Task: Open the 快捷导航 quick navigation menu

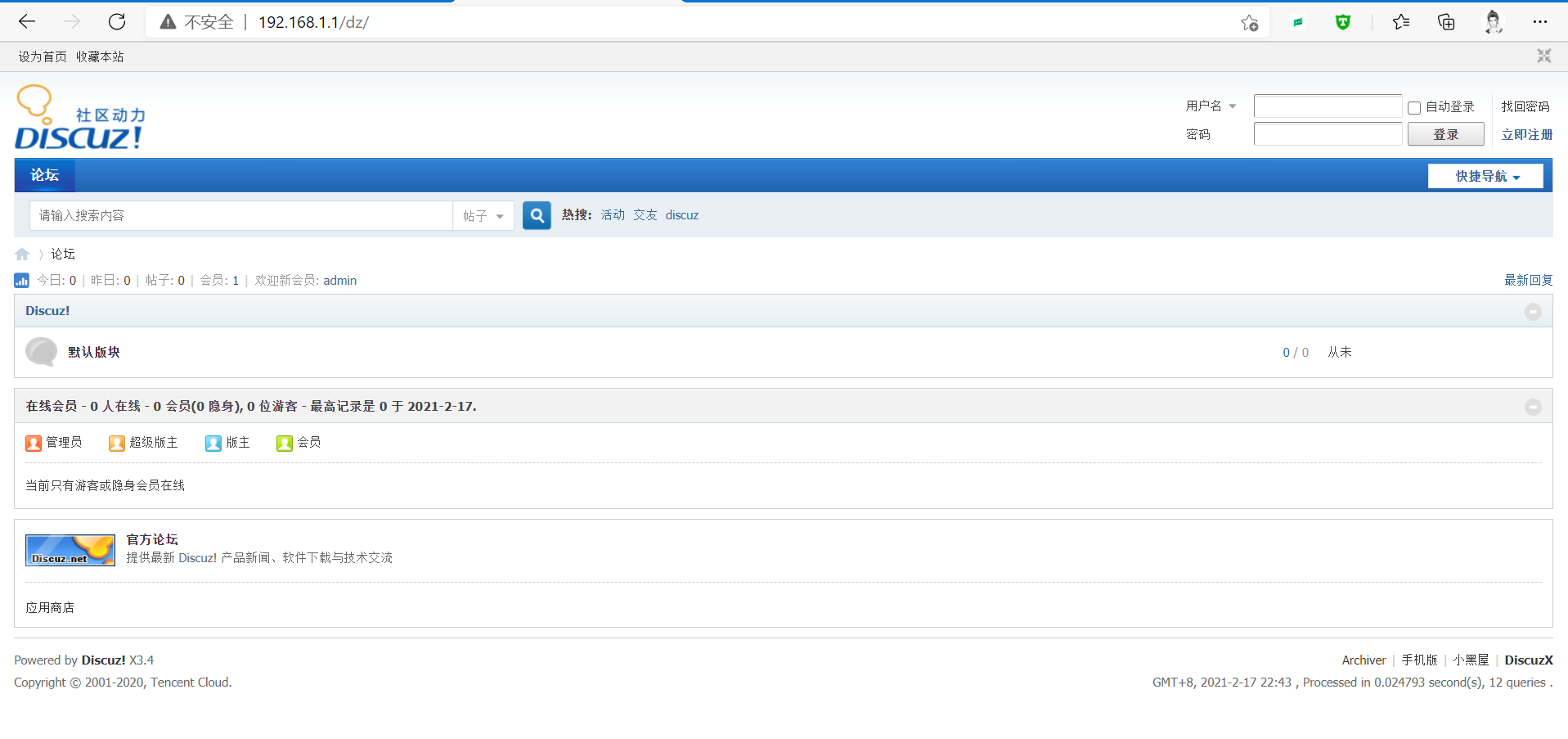Action: 1485,176
